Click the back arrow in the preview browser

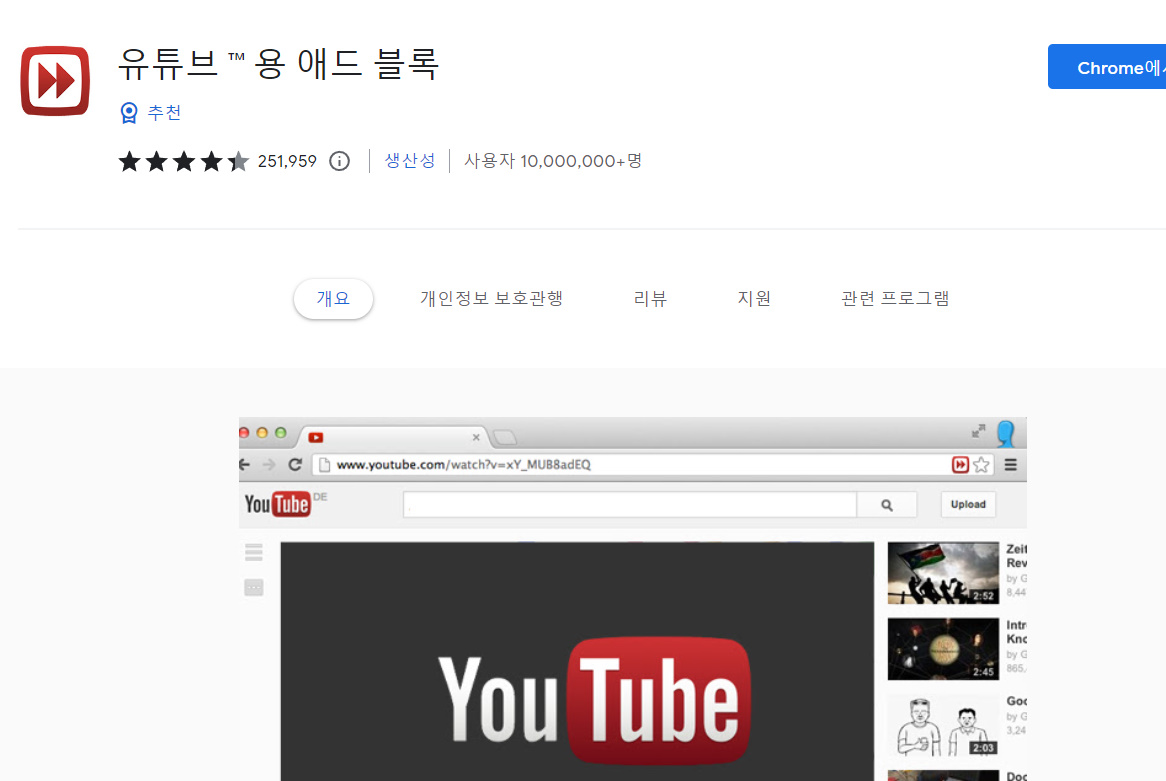pos(245,465)
